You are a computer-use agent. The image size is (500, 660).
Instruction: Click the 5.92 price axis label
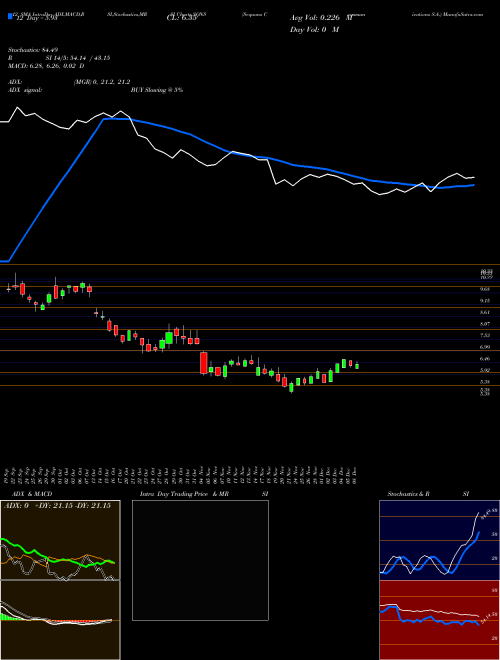[x=485, y=370]
